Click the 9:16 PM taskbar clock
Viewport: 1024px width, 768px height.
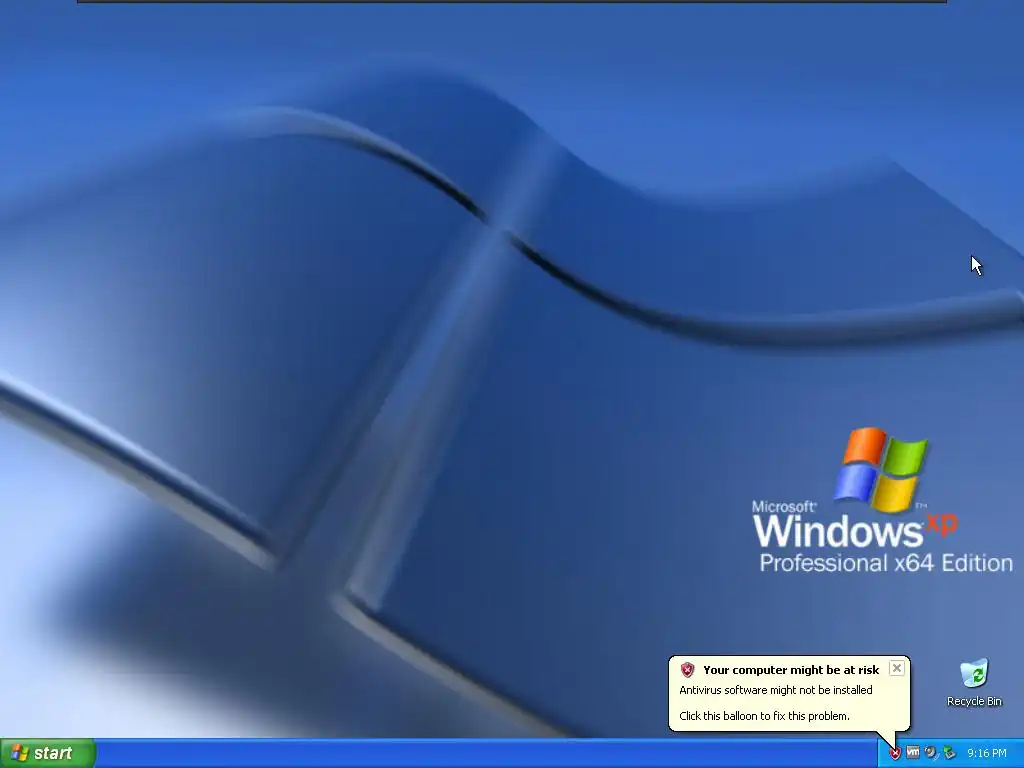[987, 753]
